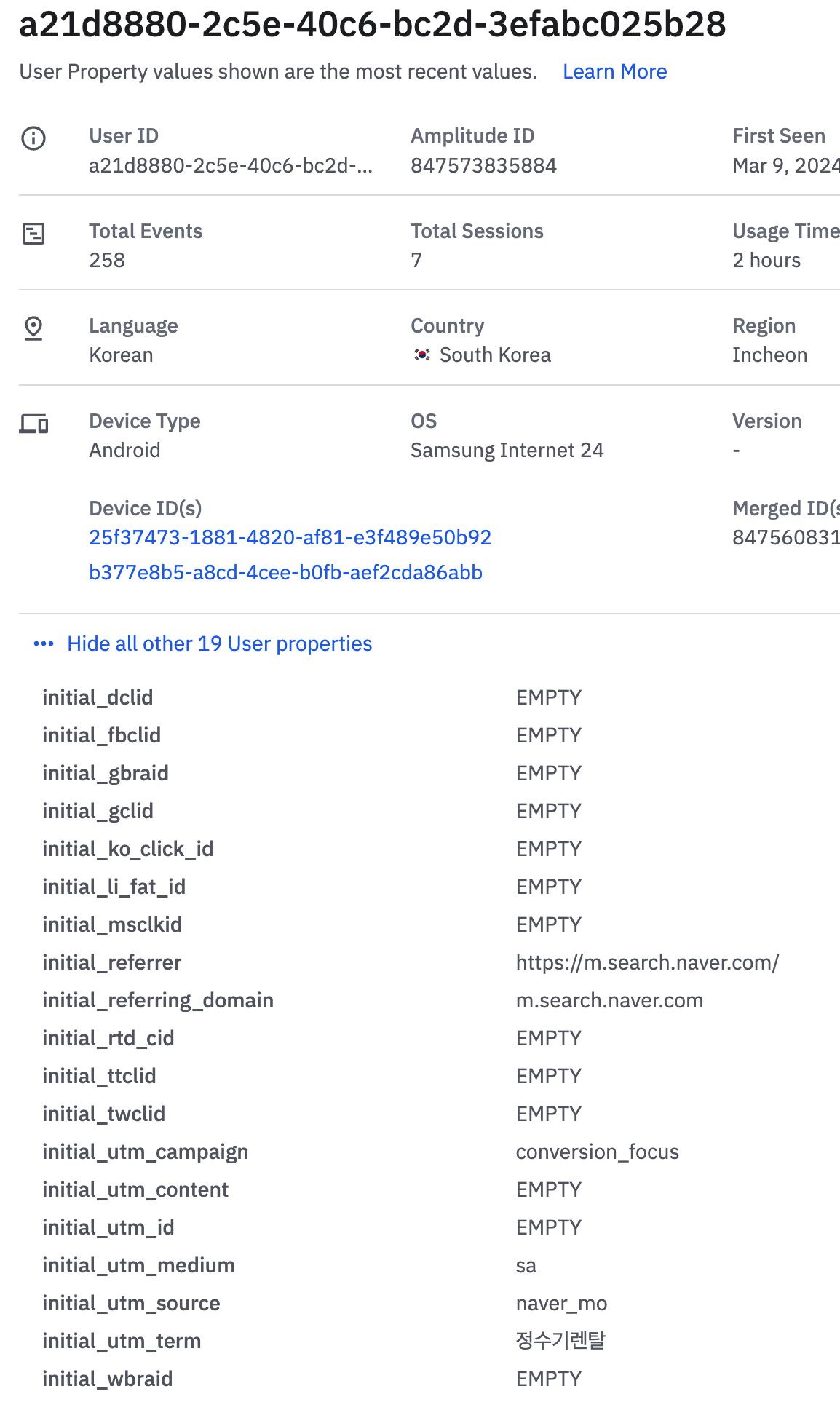
Task: Collapse the 19 other User properties
Action: pyautogui.click(x=219, y=644)
